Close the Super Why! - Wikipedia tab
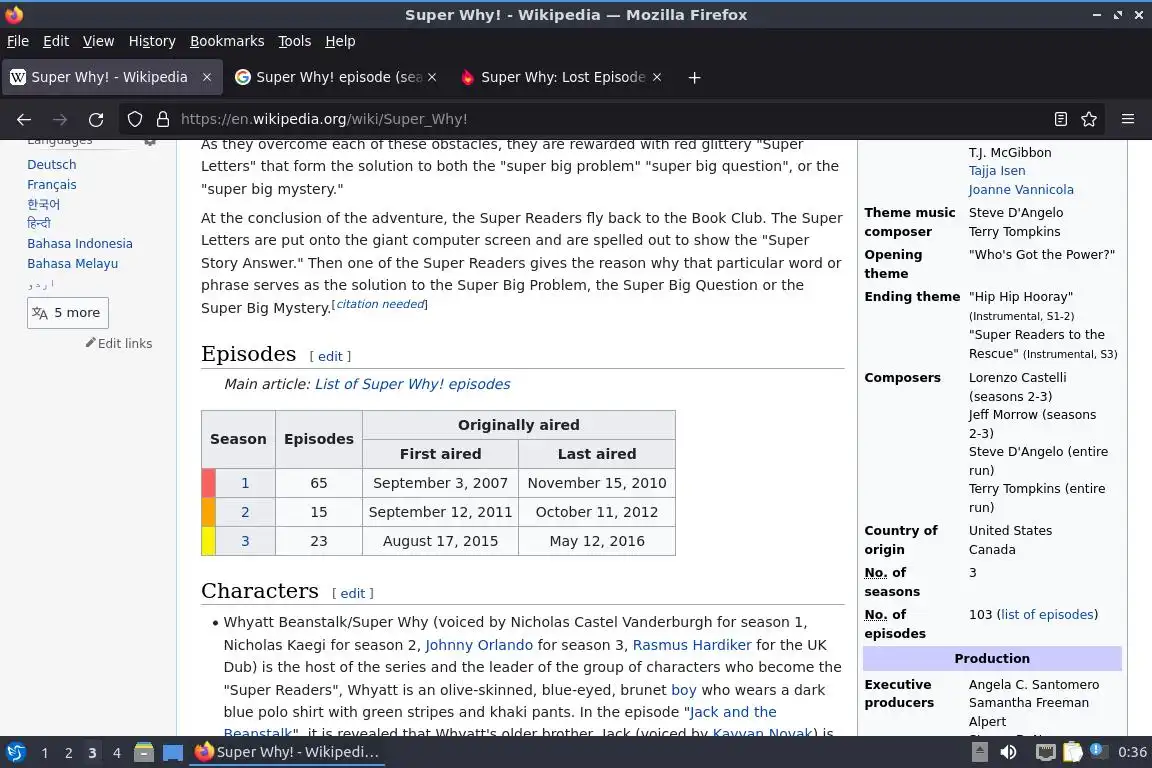This screenshot has width=1152, height=768. [x=207, y=77]
